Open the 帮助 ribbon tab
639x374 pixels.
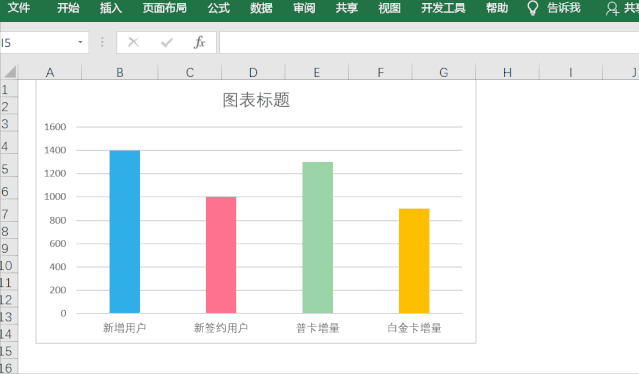click(497, 8)
